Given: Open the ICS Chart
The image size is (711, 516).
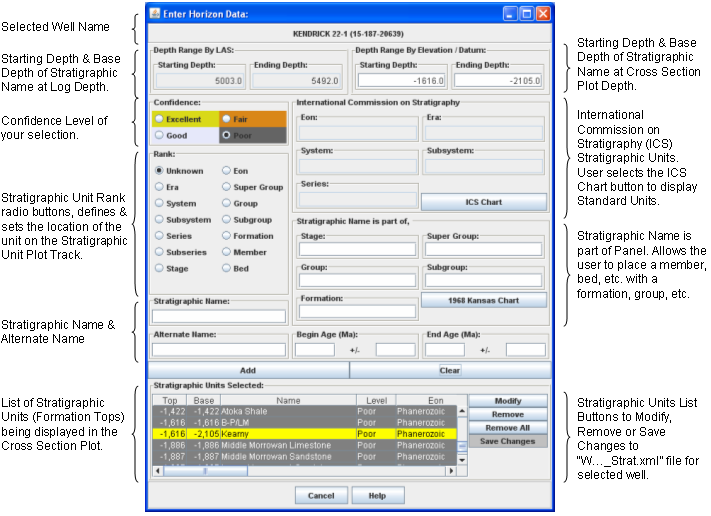Looking at the screenshot, I should click(x=484, y=202).
